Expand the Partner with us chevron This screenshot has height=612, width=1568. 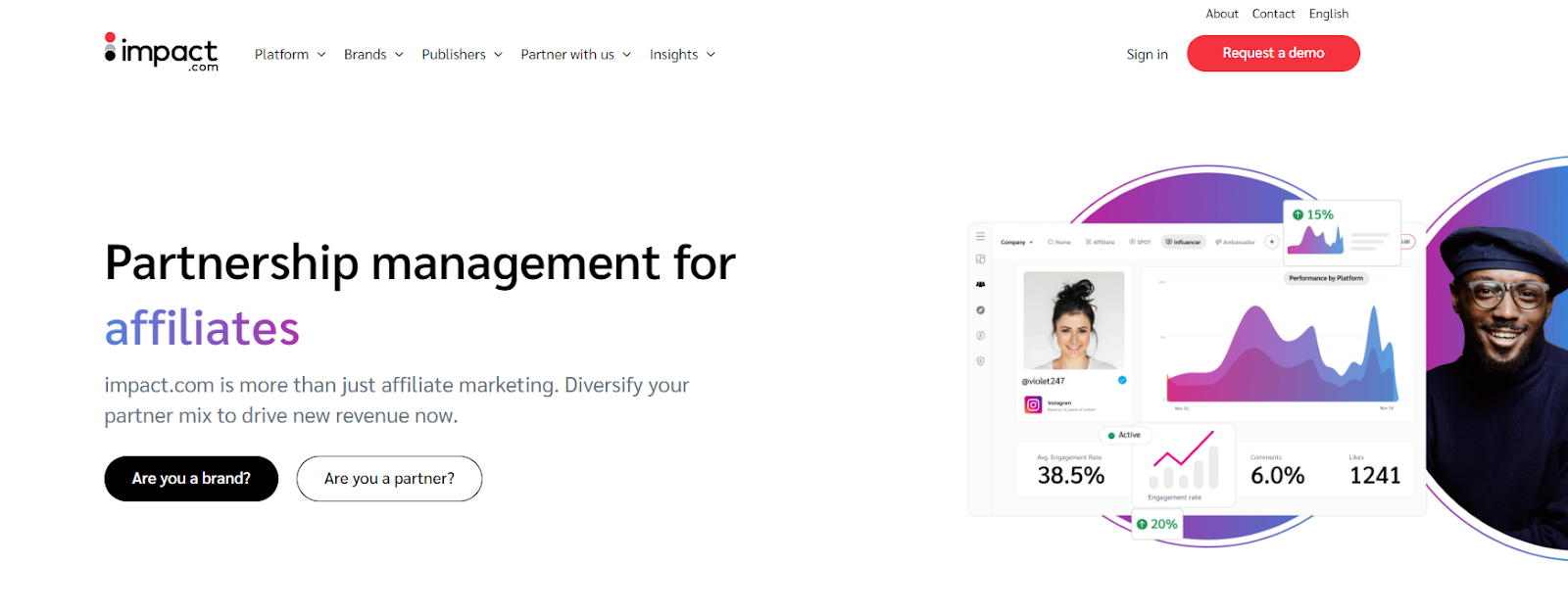626,55
